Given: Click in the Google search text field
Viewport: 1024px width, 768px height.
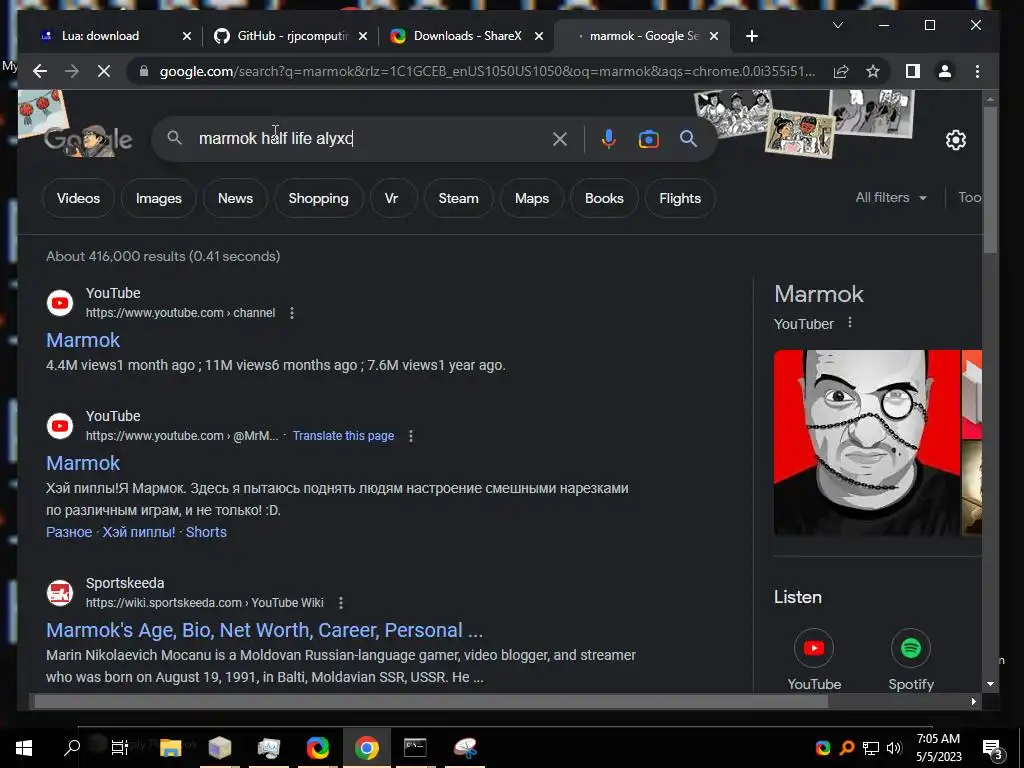Looking at the screenshot, I should coord(372,138).
